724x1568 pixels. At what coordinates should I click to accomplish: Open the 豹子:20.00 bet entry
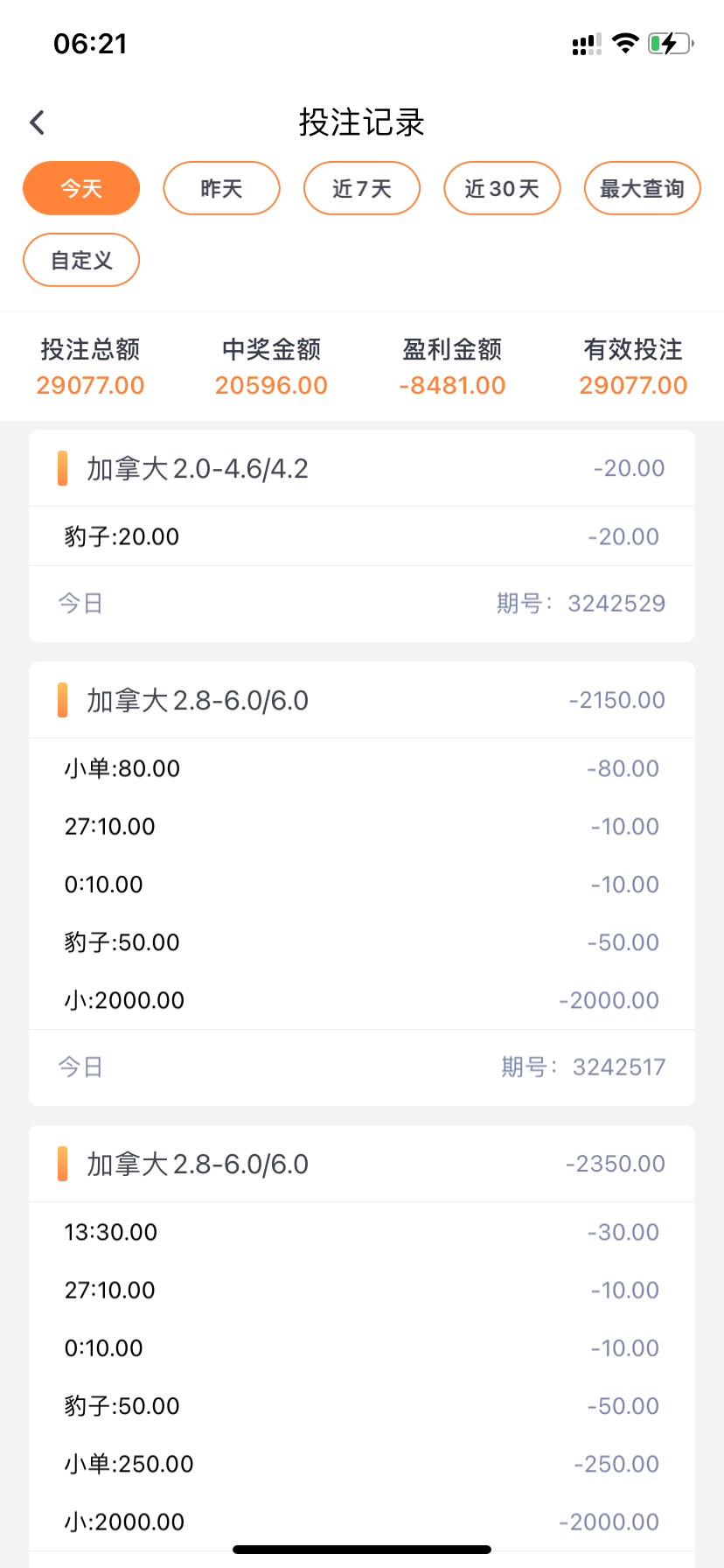pos(122,536)
